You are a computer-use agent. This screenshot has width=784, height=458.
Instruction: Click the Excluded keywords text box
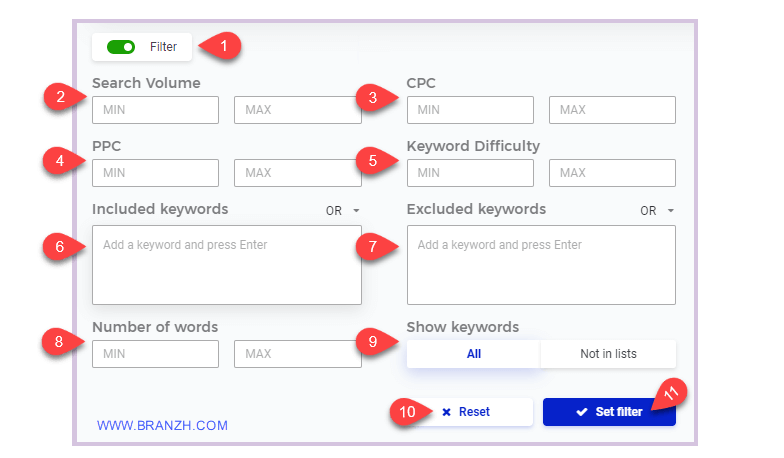click(x=541, y=265)
